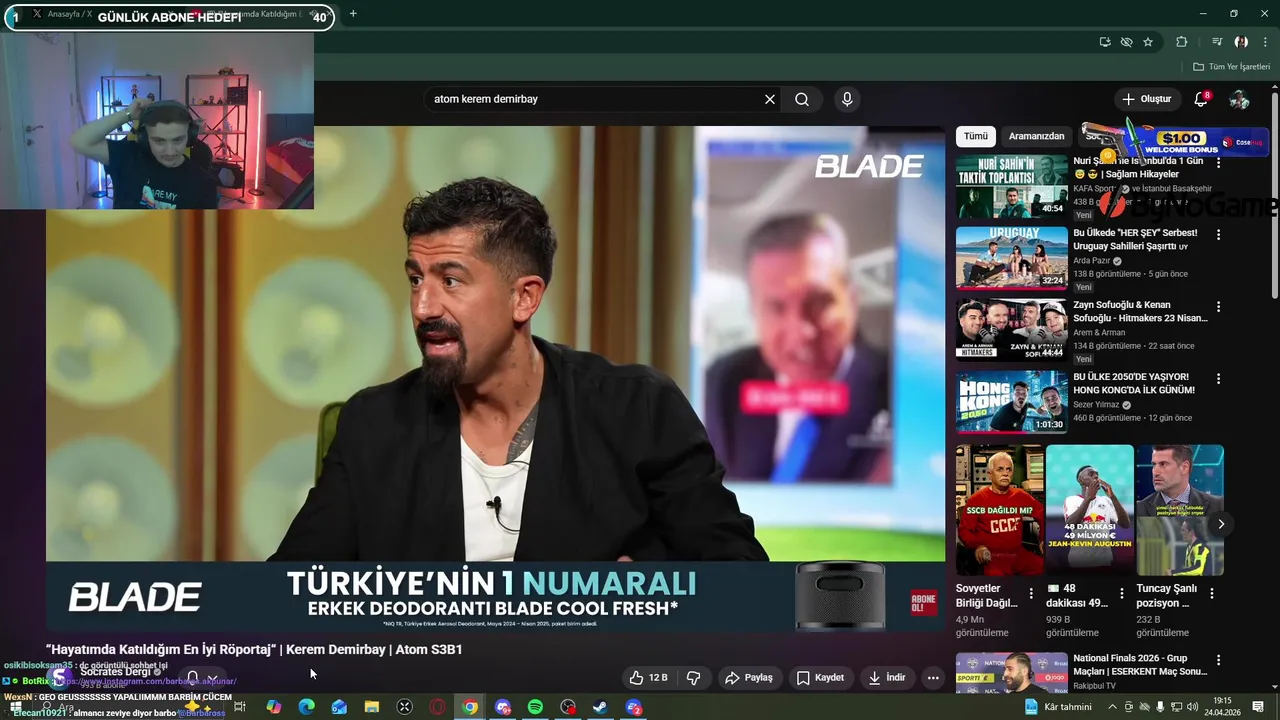
Task: Open the Chrome profile avatar
Action: tap(1241, 42)
